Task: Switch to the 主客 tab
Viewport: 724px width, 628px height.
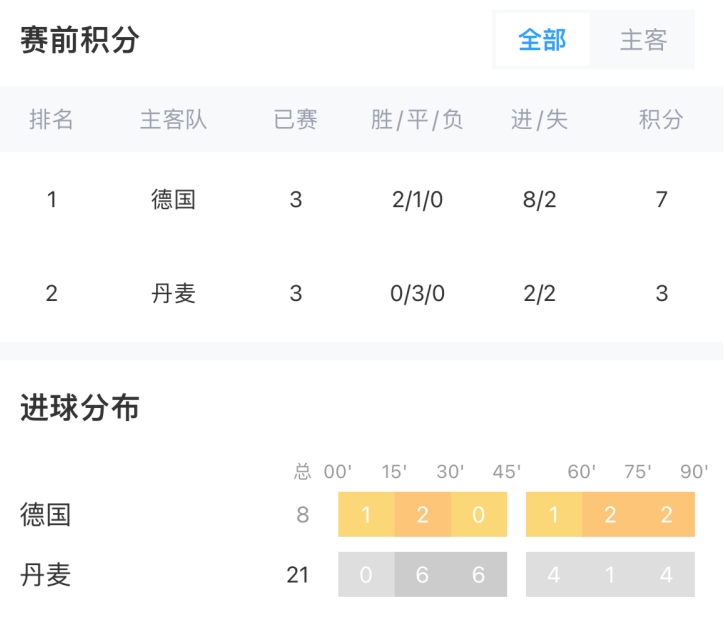Action: pos(642,40)
